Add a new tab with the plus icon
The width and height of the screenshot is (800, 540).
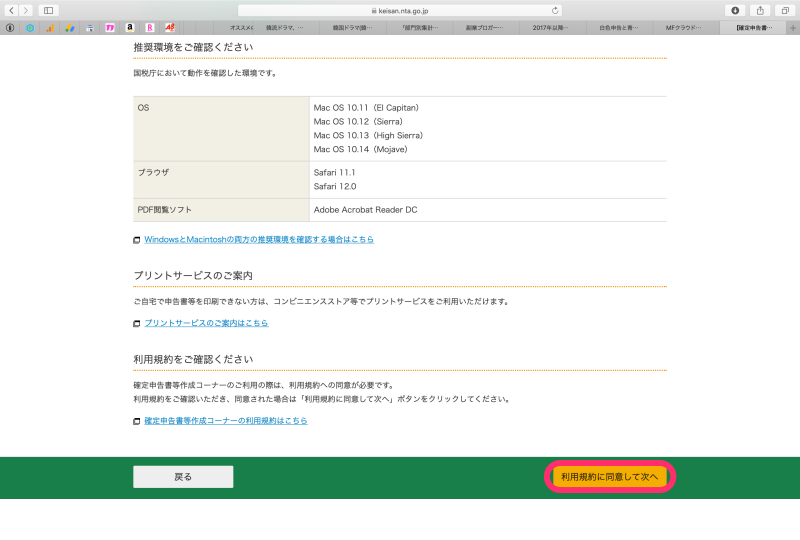[793, 28]
